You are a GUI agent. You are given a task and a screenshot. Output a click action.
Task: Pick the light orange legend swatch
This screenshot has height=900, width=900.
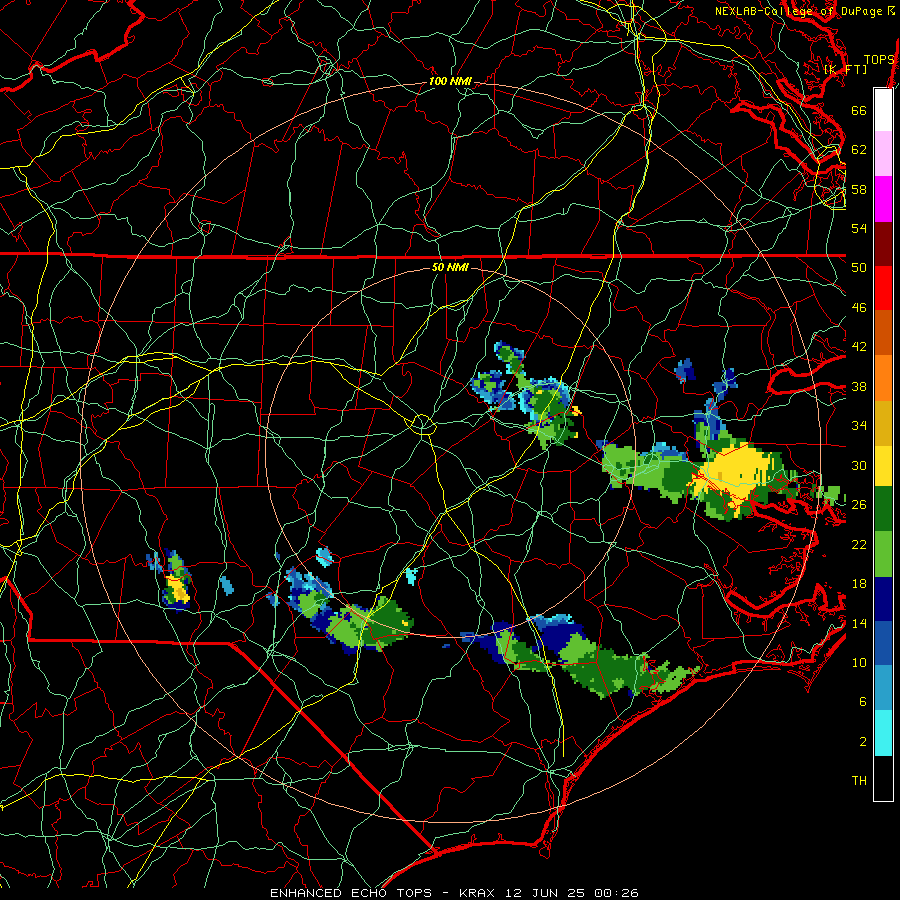pyautogui.click(x=883, y=378)
